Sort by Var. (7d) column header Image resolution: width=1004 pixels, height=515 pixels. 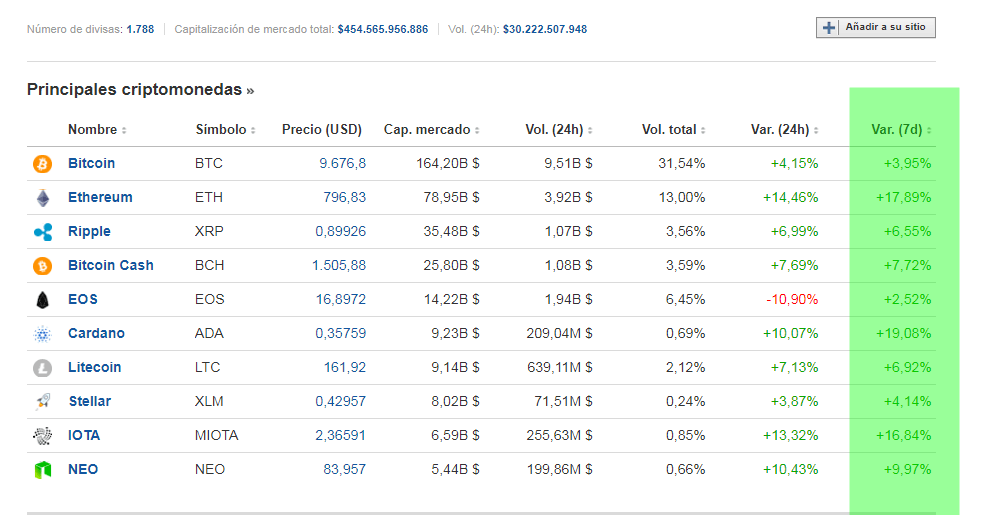tap(902, 130)
